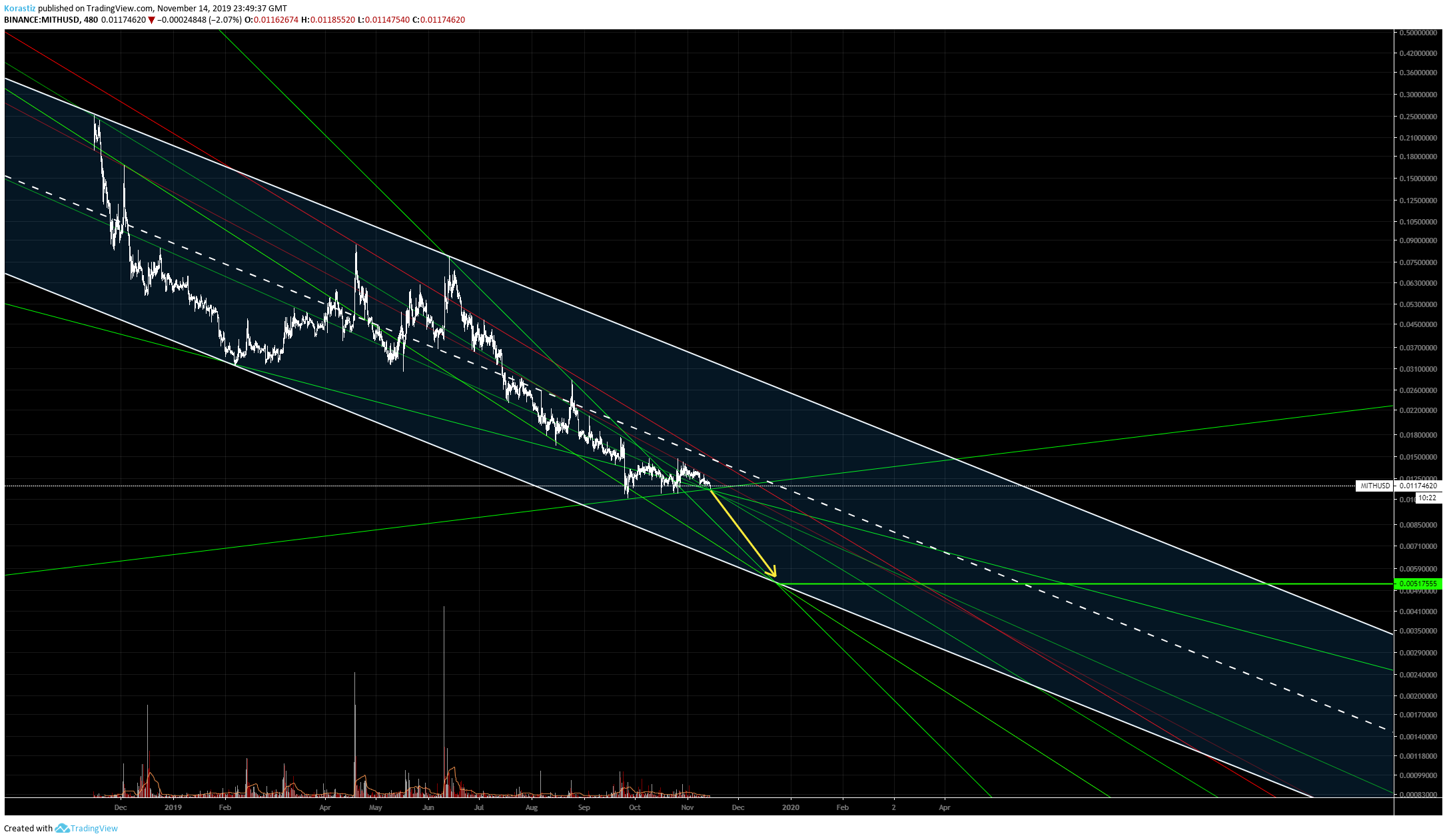Click the 0.07500000 price axis label

click(1418, 262)
